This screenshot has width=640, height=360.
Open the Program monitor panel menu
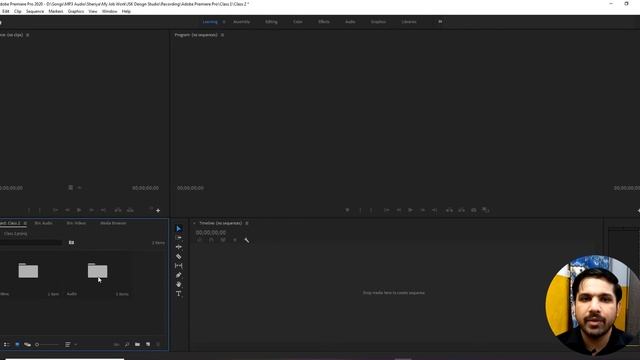(222, 35)
